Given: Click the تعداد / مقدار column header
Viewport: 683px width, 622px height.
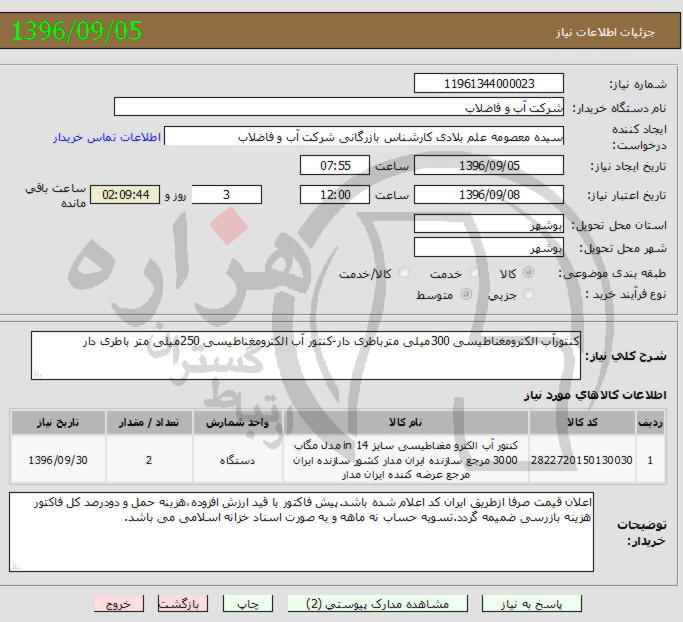Looking at the screenshot, I should [x=149, y=423].
